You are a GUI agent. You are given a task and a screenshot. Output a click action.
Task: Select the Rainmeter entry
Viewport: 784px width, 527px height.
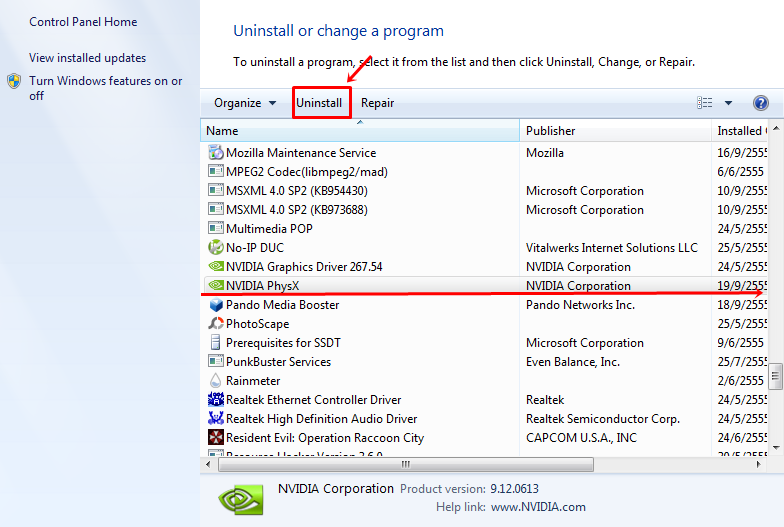253,380
